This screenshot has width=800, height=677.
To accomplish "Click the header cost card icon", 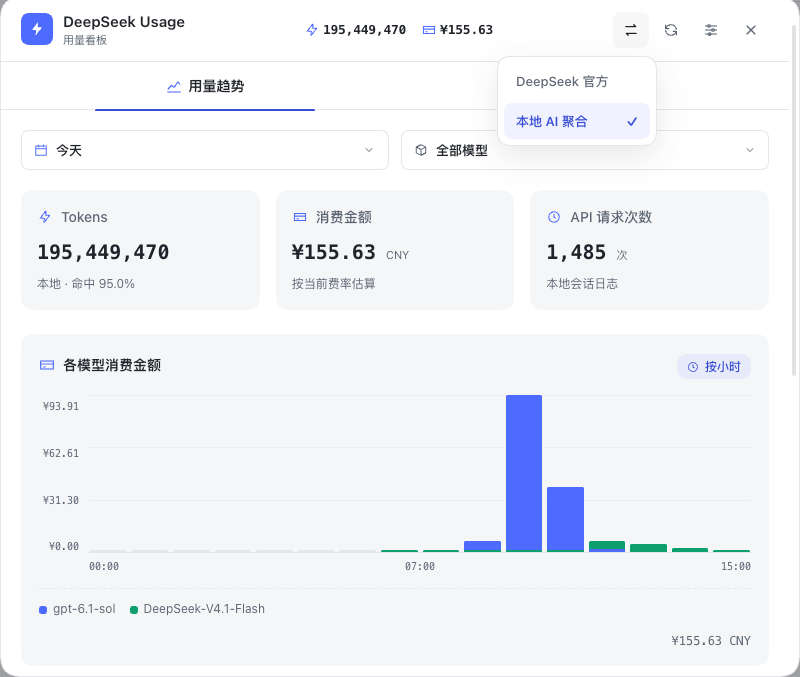I will click(x=429, y=30).
